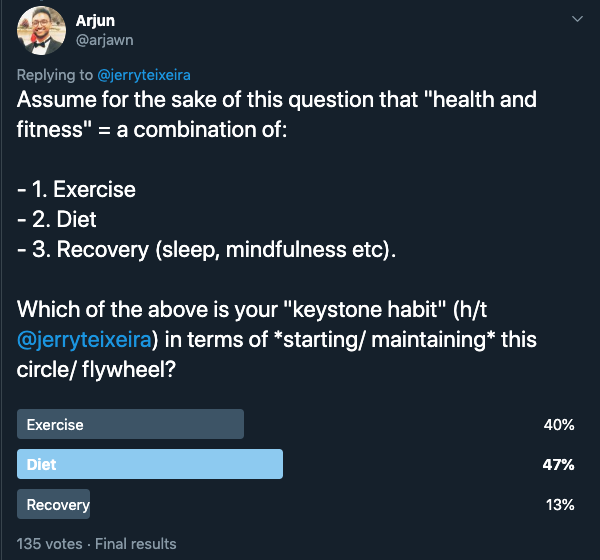Click the 40% Exercise percentage
The height and width of the screenshot is (560, 600).
pyautogui.click(x=558, y=425)
